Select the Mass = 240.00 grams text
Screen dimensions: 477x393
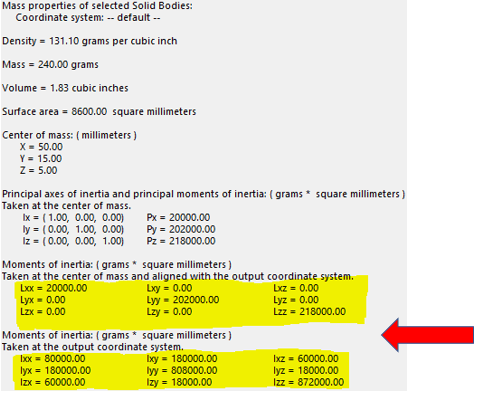point(50,64)
